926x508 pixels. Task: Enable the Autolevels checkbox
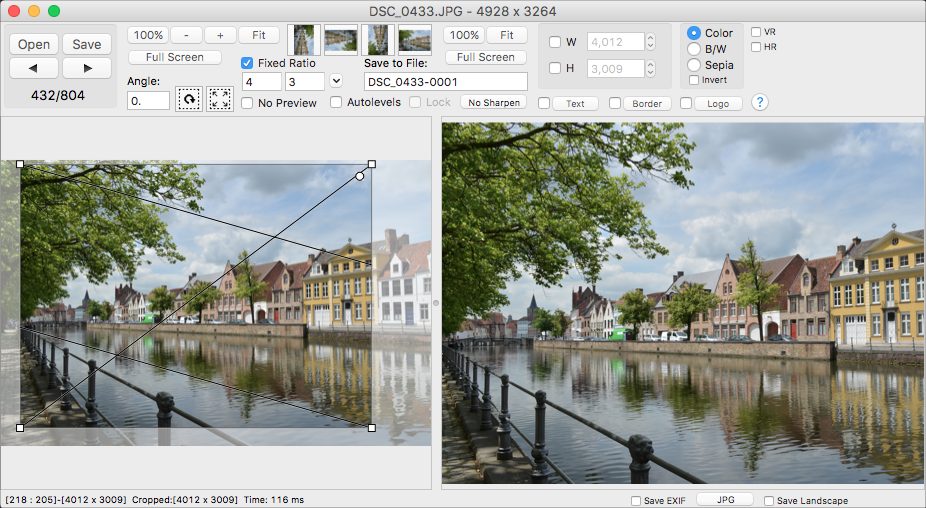point(336,102)
